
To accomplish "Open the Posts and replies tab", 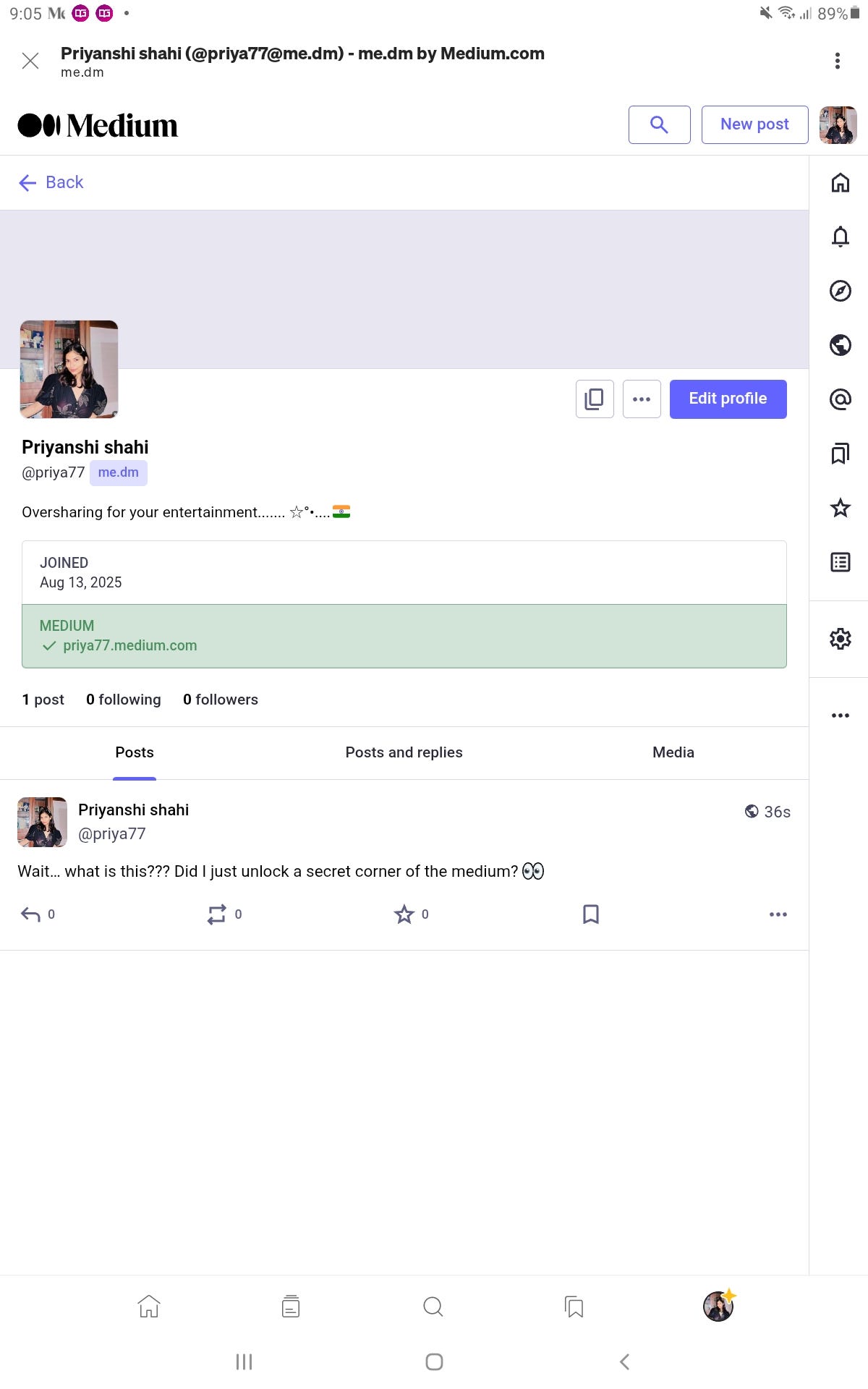I will pyautogui.click(x=403, y=752).
